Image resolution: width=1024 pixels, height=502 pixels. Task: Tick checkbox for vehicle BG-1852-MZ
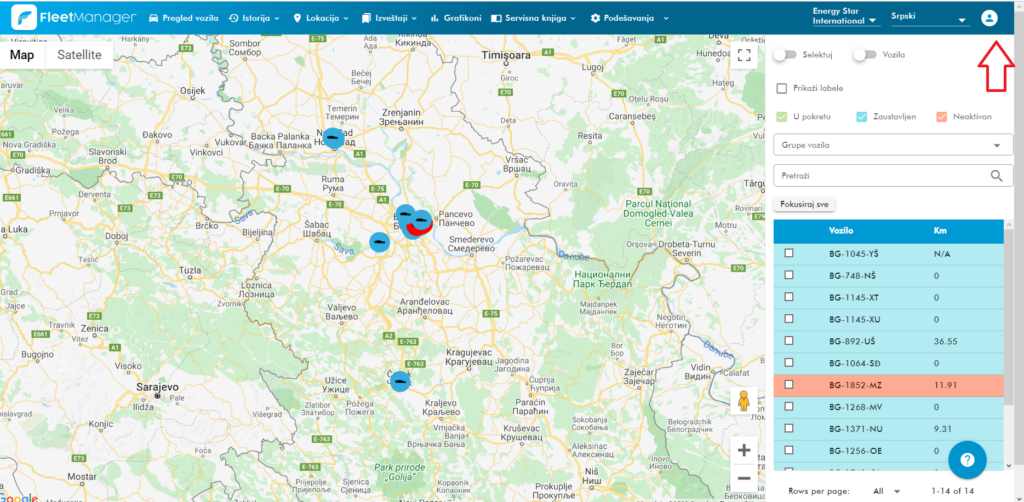click(x=789, y=384)
